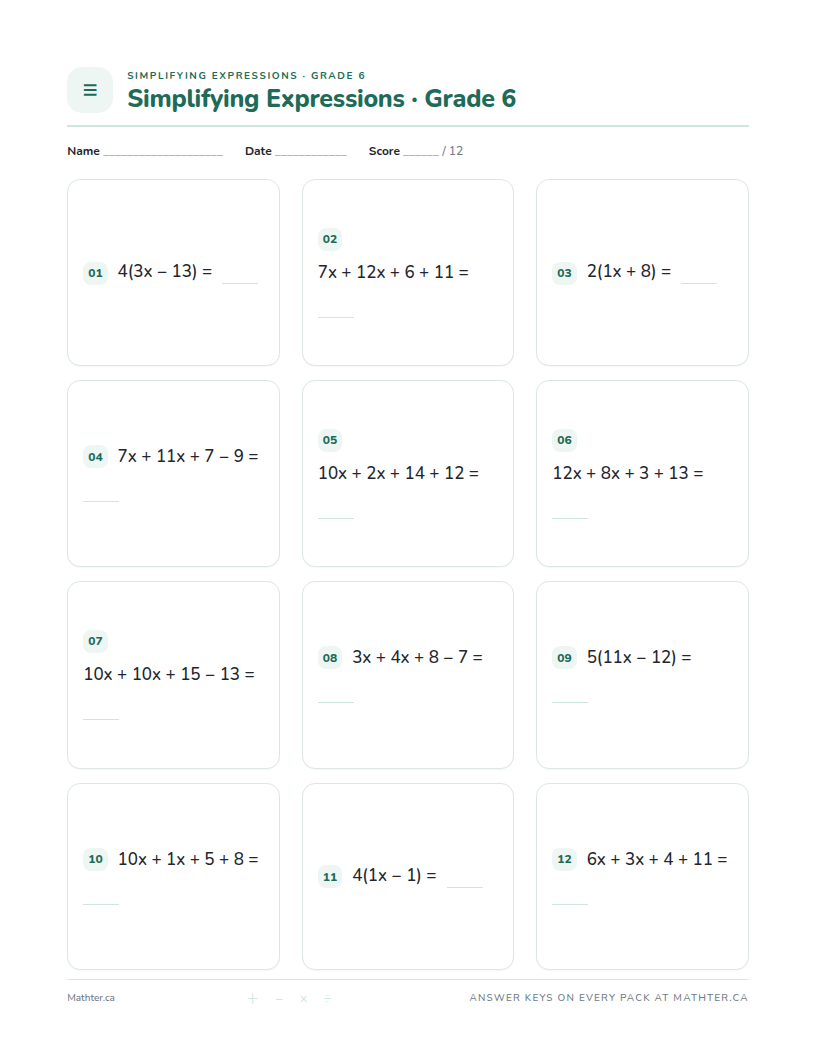The image size is (816, 1056).
Task: Click the 07 problem number badge
Action: click(96, 641)
